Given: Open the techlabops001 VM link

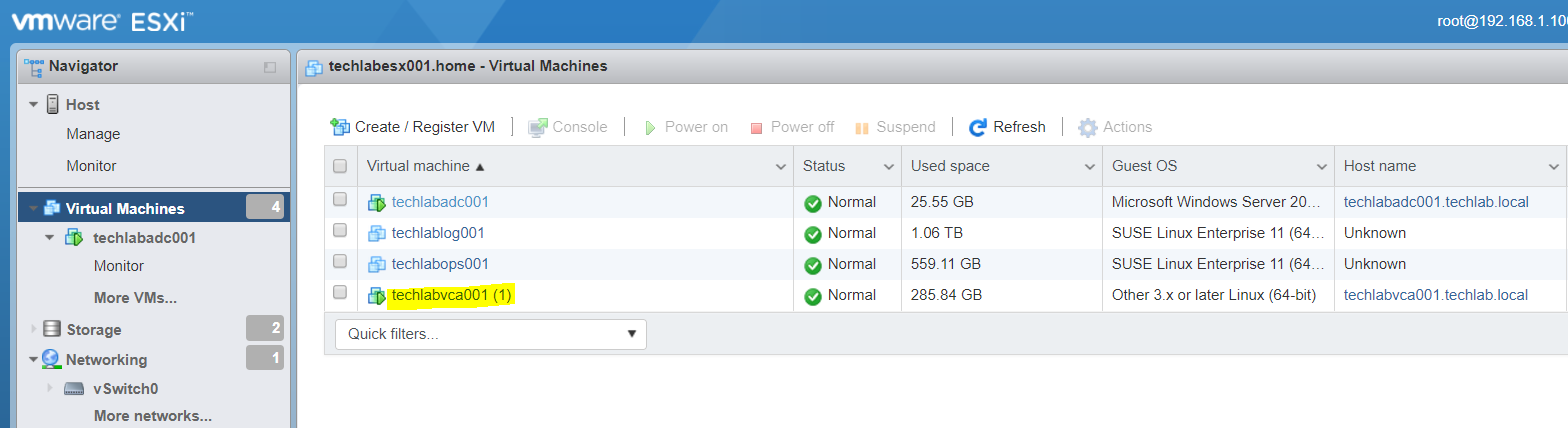Looking at the screenshot, I should [x=440, y=264].
